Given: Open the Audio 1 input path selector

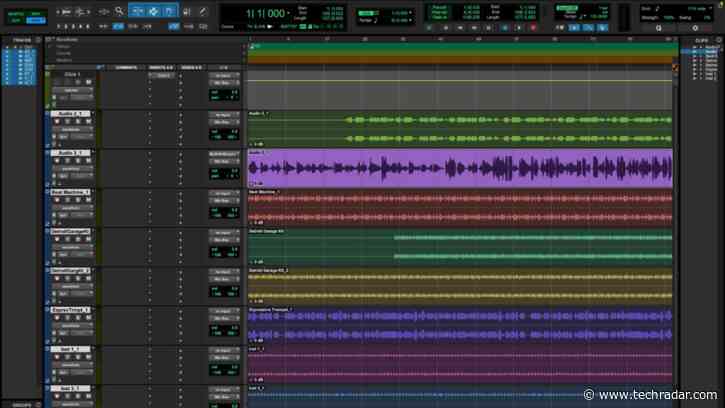Looking at the screenshot, I should tap(224, 115).
